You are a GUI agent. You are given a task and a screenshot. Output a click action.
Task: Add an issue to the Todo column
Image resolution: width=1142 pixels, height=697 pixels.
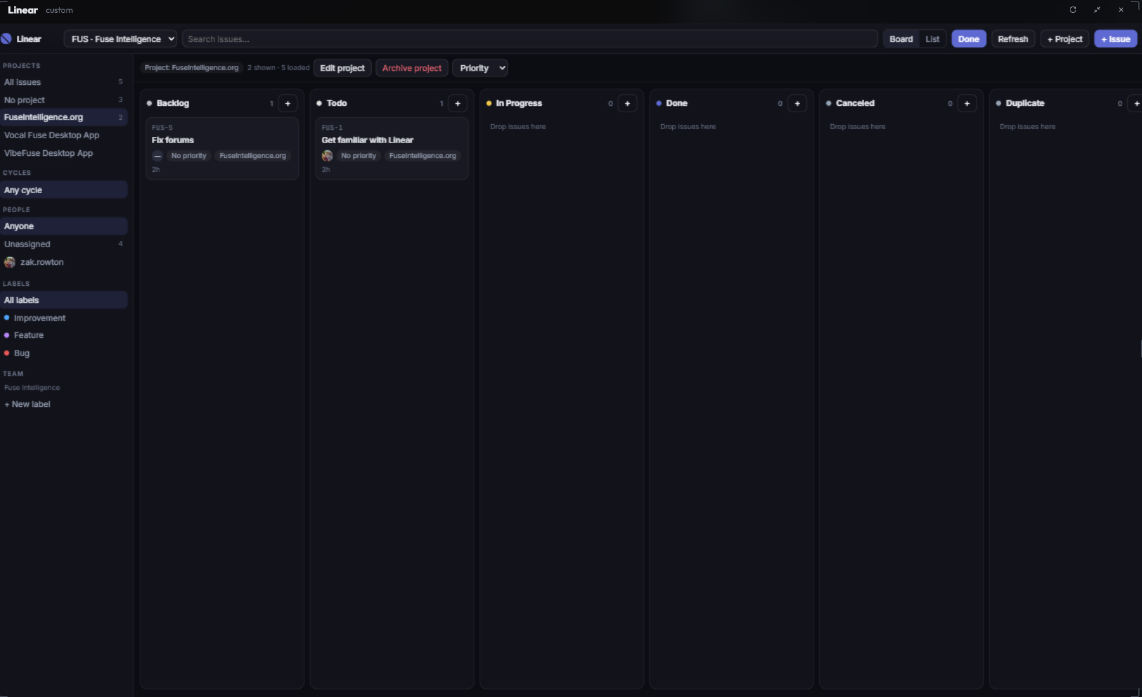[x=457, y=103]
